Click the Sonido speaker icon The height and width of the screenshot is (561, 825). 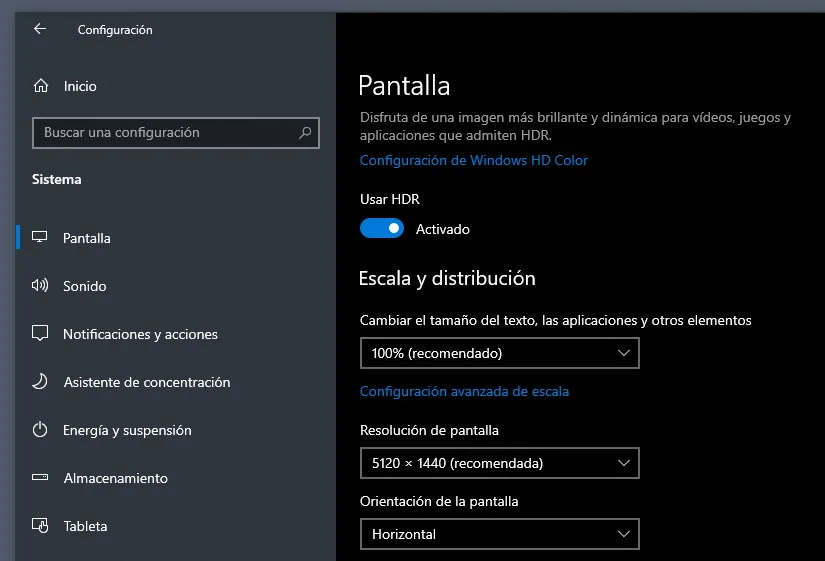pos(40,285)
